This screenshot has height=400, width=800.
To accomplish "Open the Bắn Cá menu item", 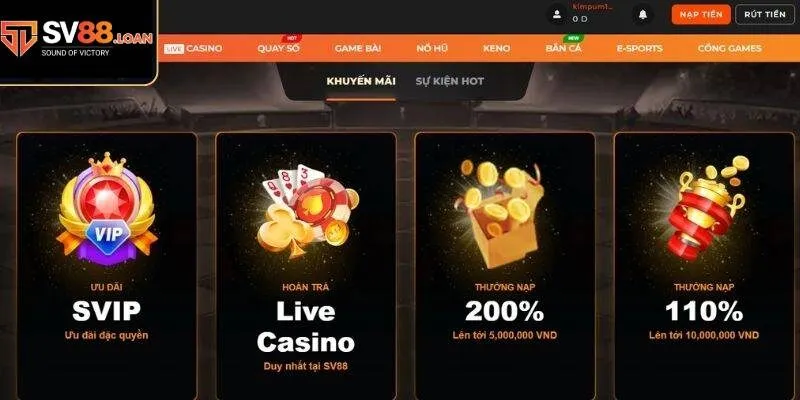I will (563, 48).
